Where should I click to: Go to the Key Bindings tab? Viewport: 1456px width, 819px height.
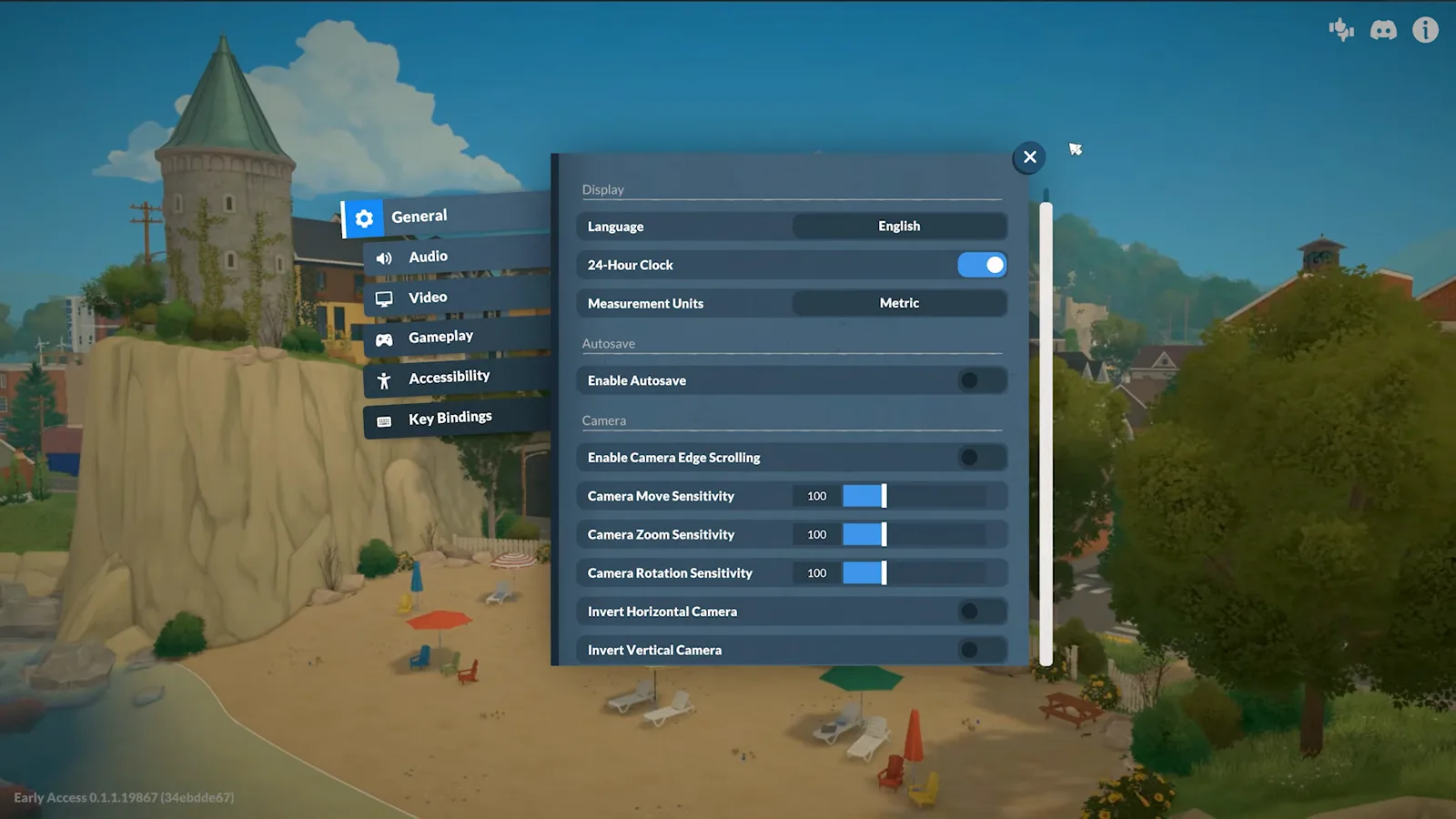457,419
